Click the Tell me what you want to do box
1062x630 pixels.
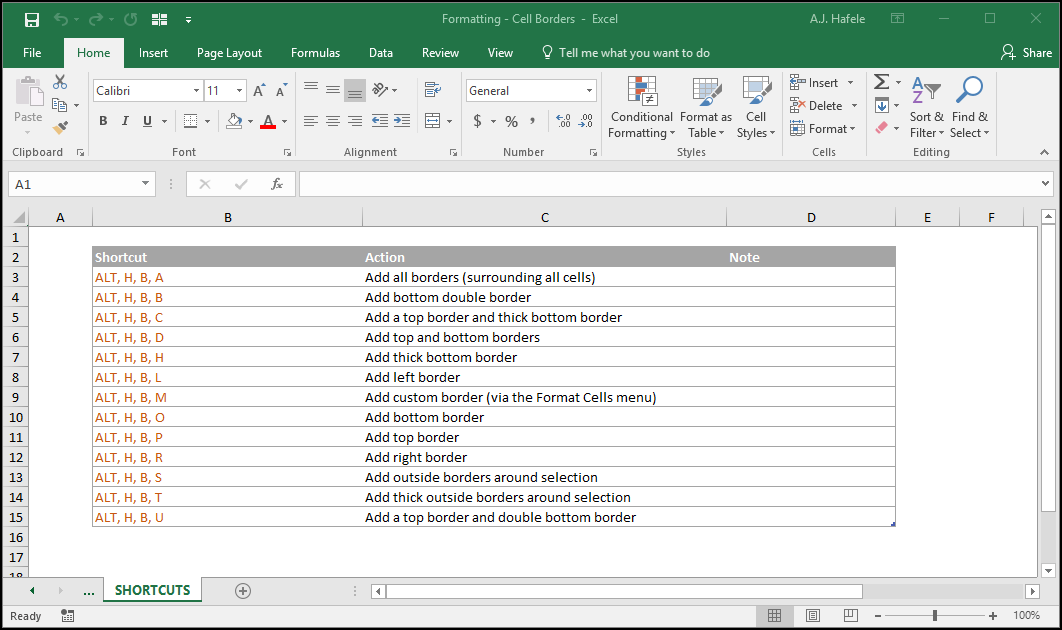(626, 53)
